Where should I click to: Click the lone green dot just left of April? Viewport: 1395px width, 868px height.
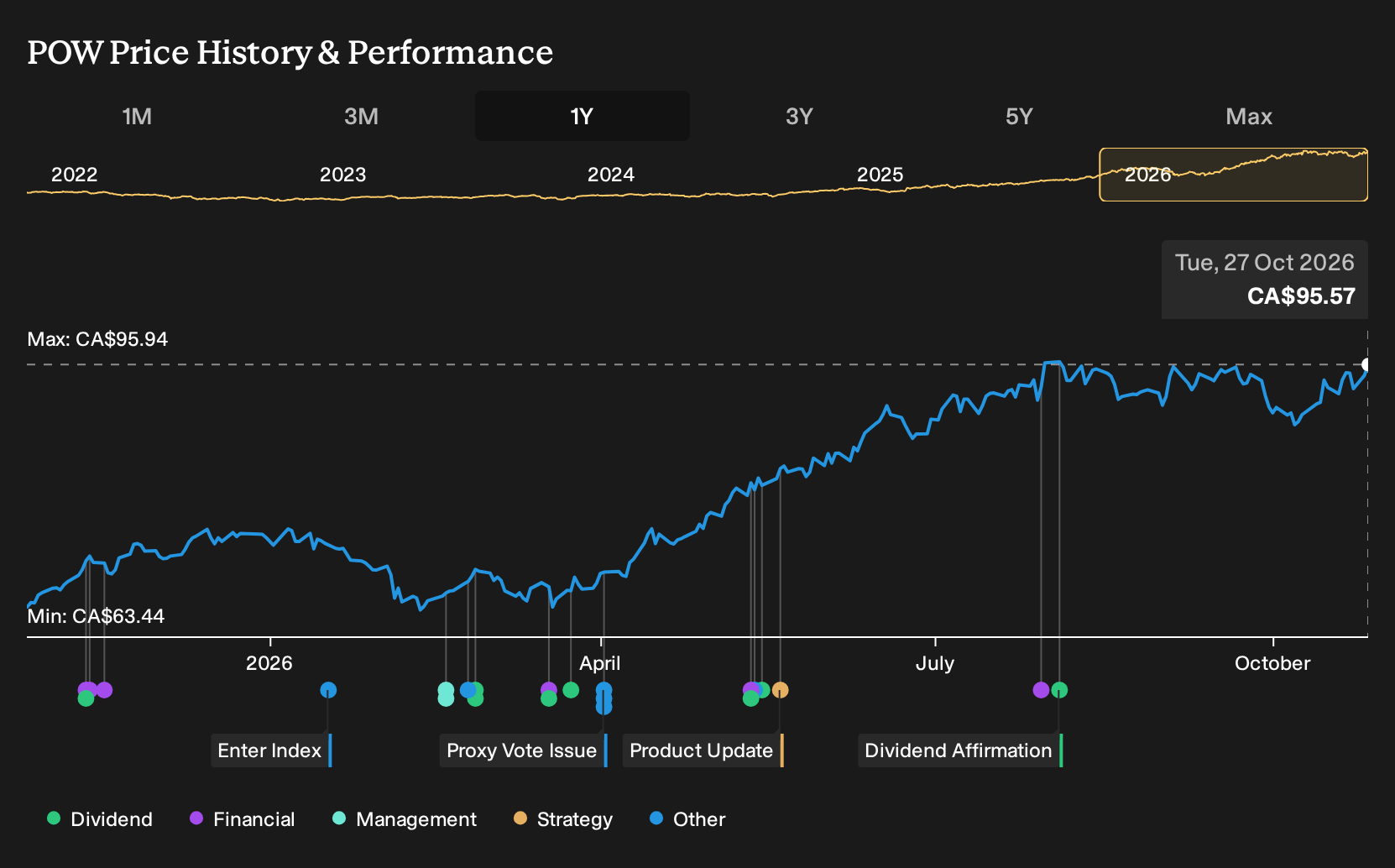tap(571, 690)
